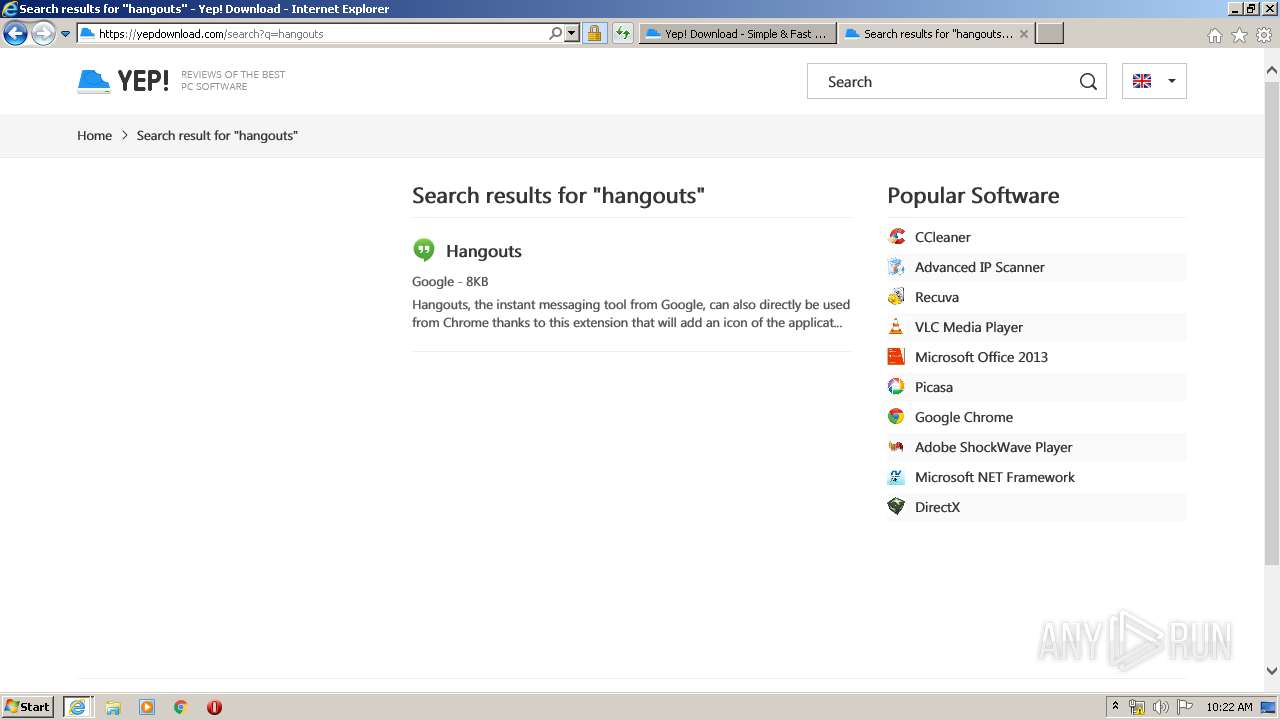Open the Chrome icon in the taskbar
This screenshot has width=1280, height=720.
[x=181, y=707]
